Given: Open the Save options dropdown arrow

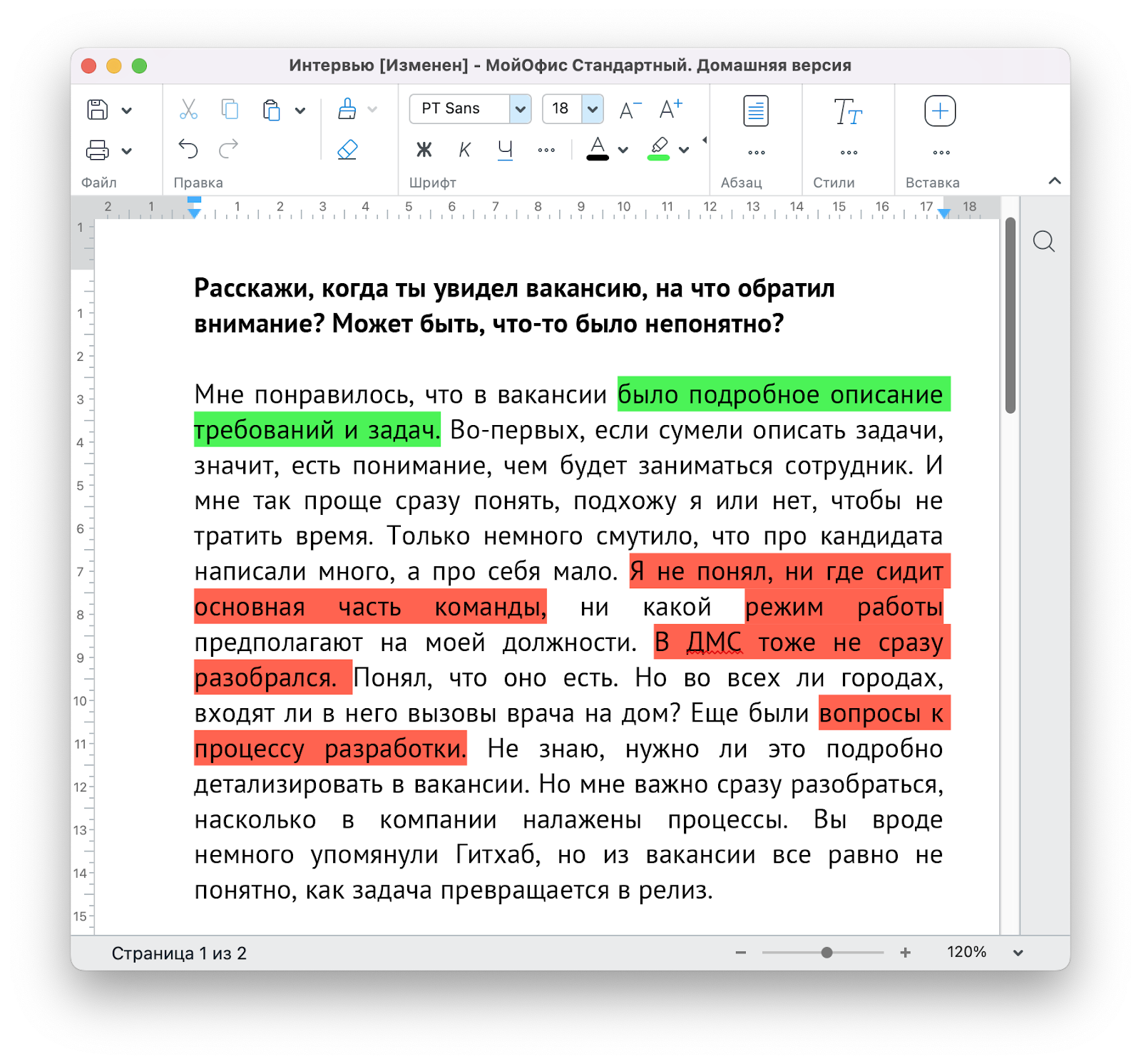Looking at the screenshot, I should (127, 111).
